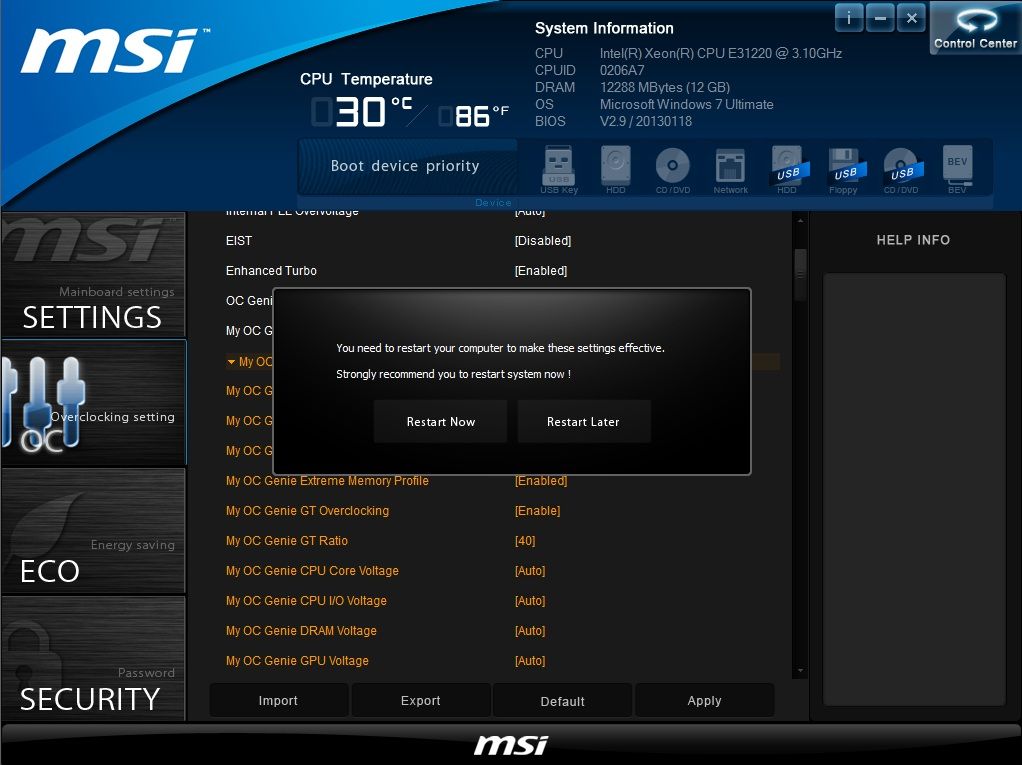The height and width of the screenshot is (765, 1022).
Task: Select the Enhanced Turbo setting label
Action: click(x=271, y=270)
